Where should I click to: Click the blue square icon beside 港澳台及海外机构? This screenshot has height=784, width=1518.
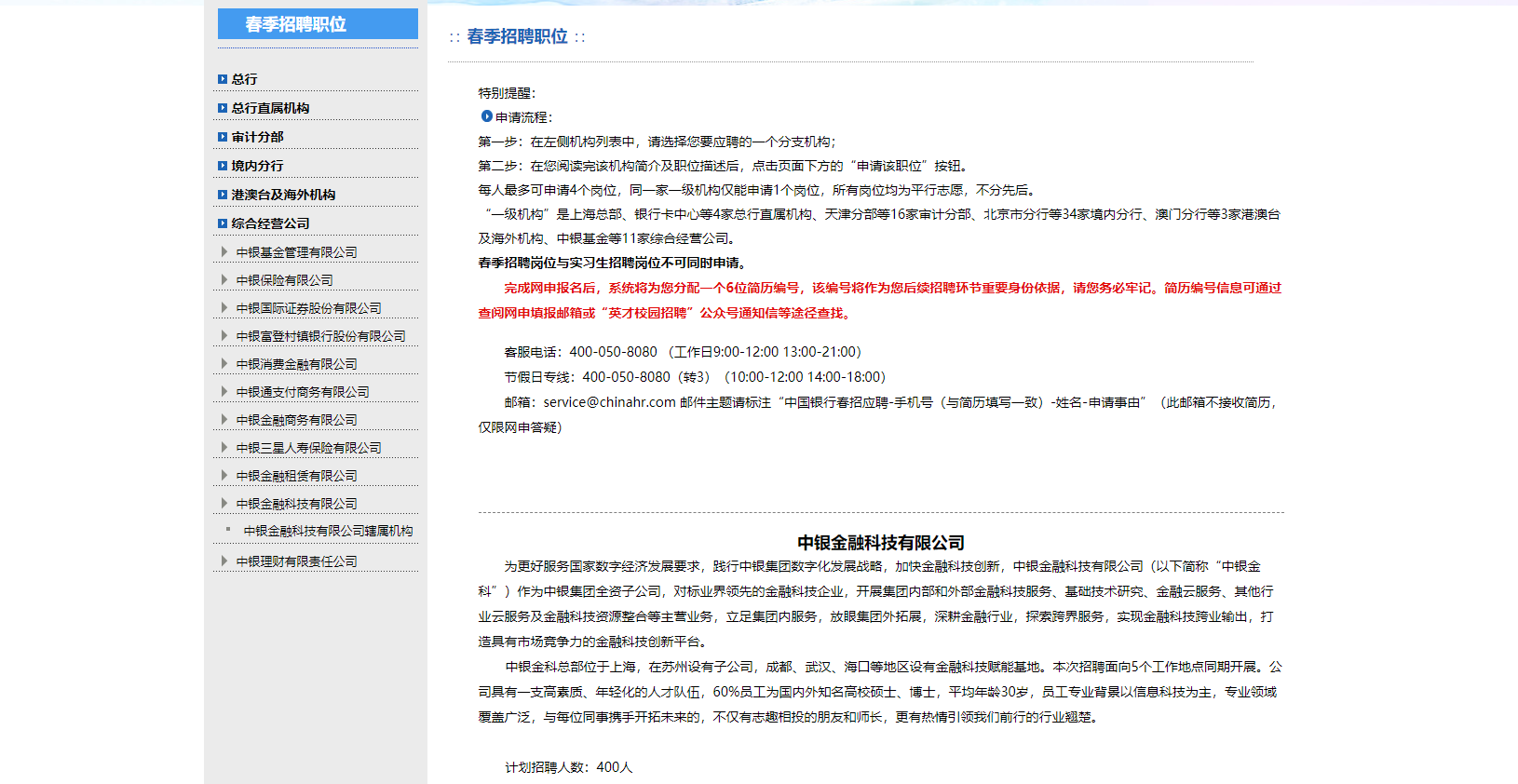pos(223,195)
